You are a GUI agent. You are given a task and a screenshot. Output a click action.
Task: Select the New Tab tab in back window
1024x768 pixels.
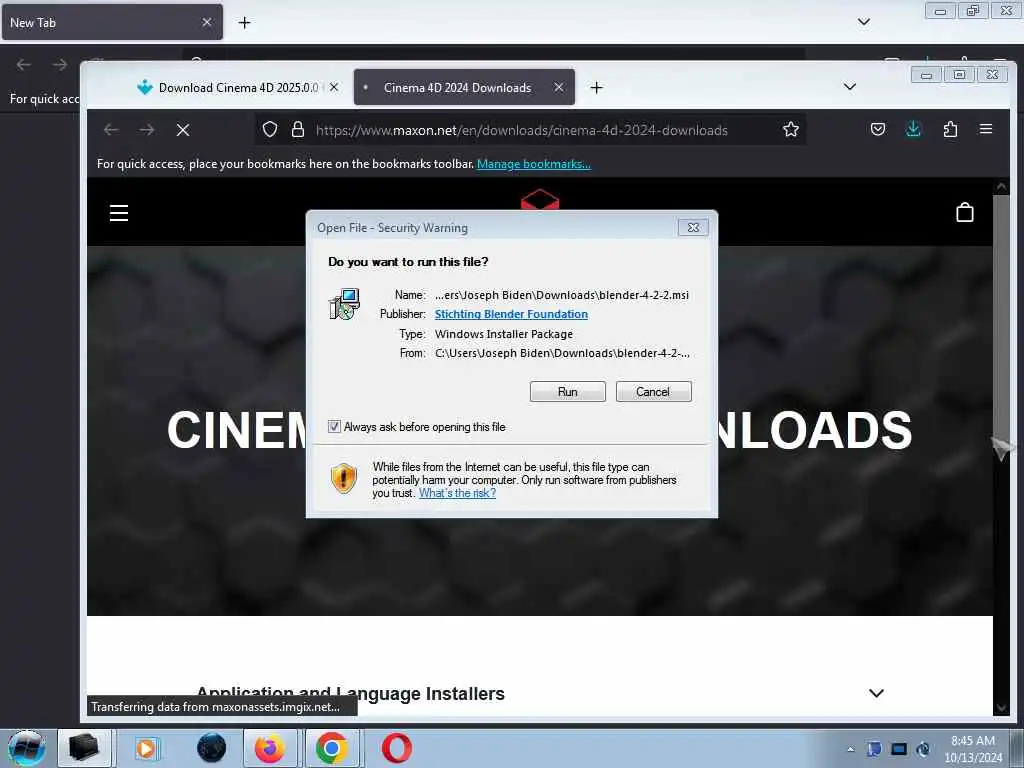[x=112, y=22]
